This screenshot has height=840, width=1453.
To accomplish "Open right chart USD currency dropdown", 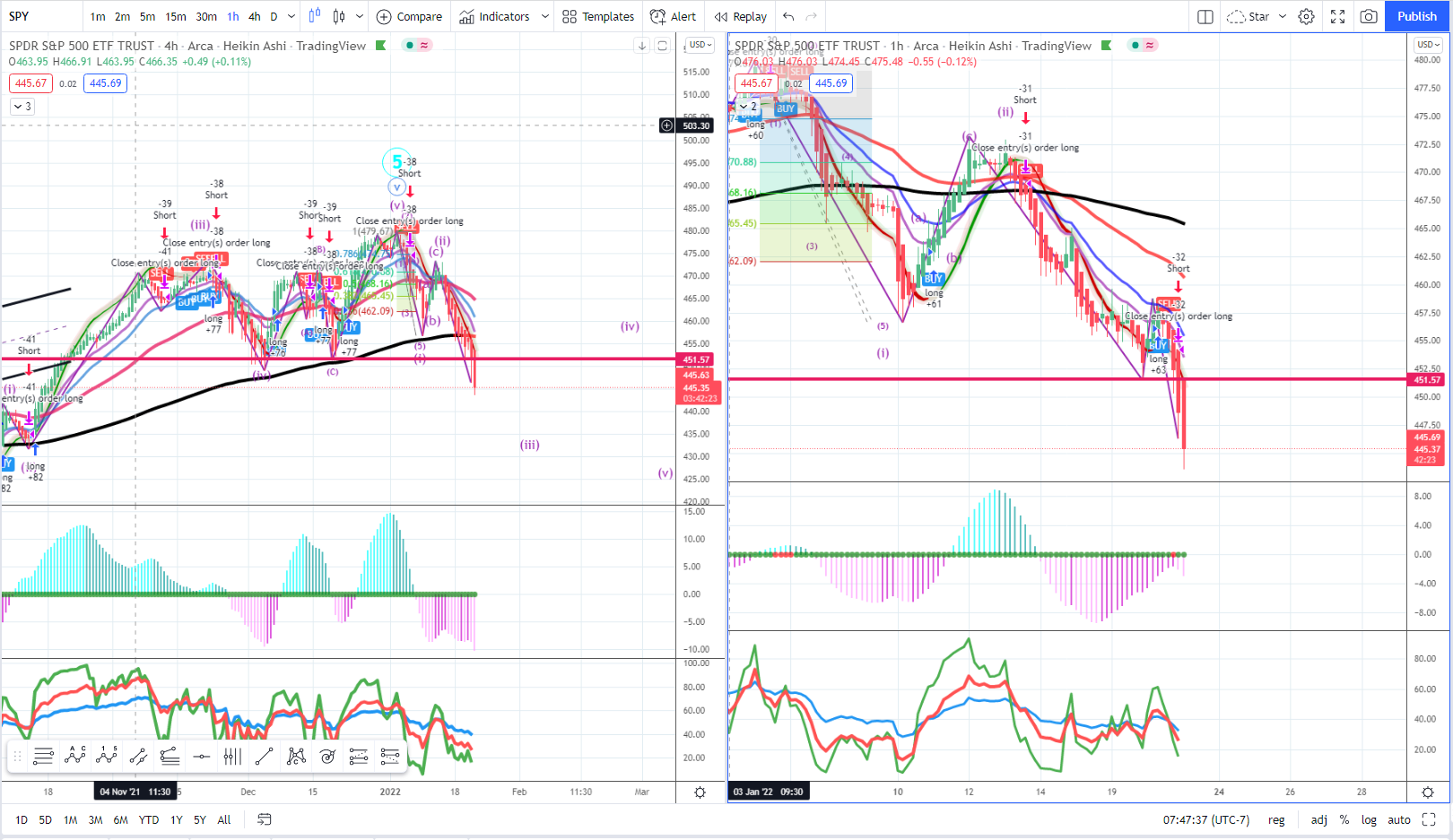I will pos(1428,45).
